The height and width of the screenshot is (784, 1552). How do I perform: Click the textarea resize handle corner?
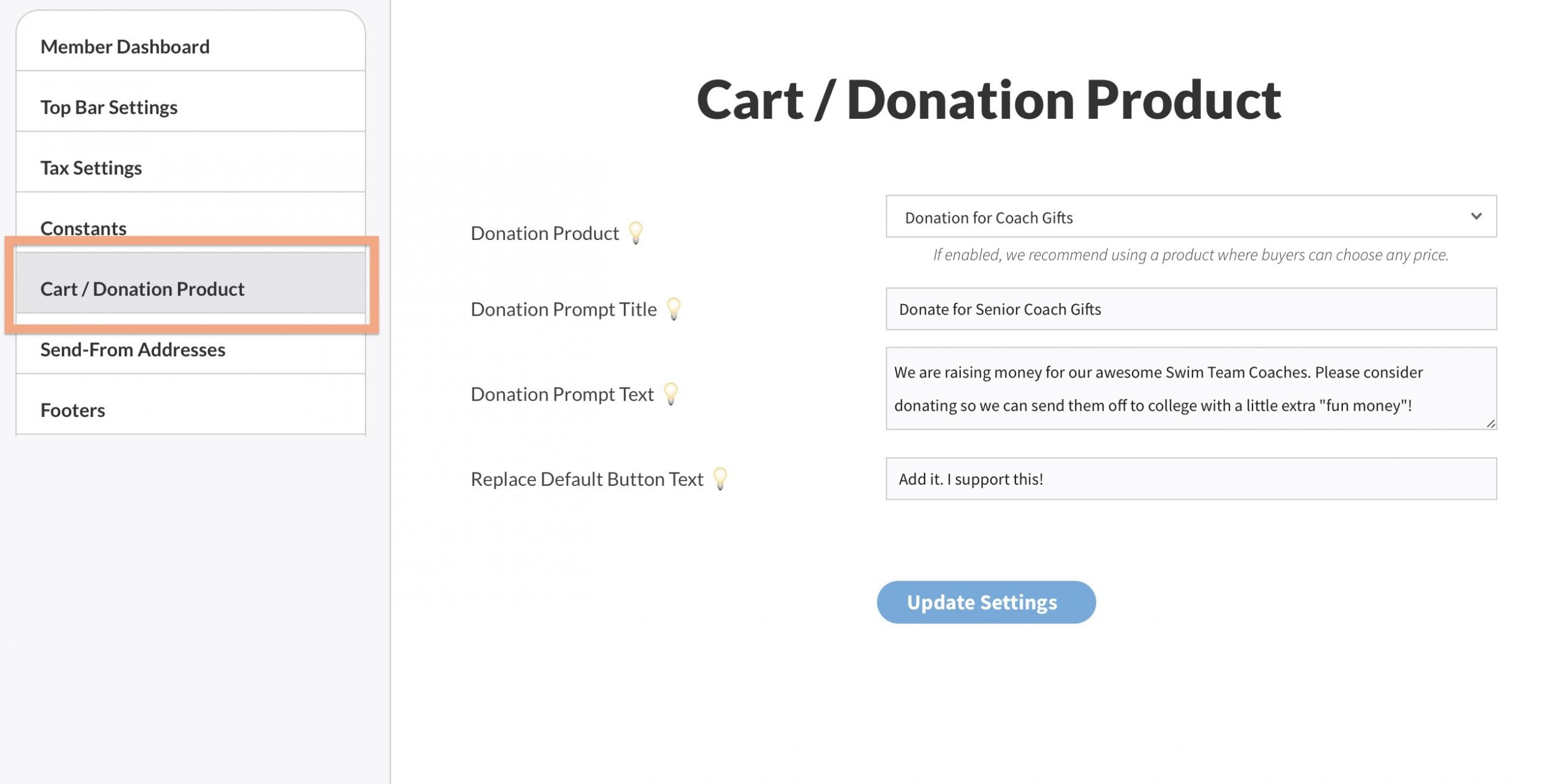tap(1490, 424)
